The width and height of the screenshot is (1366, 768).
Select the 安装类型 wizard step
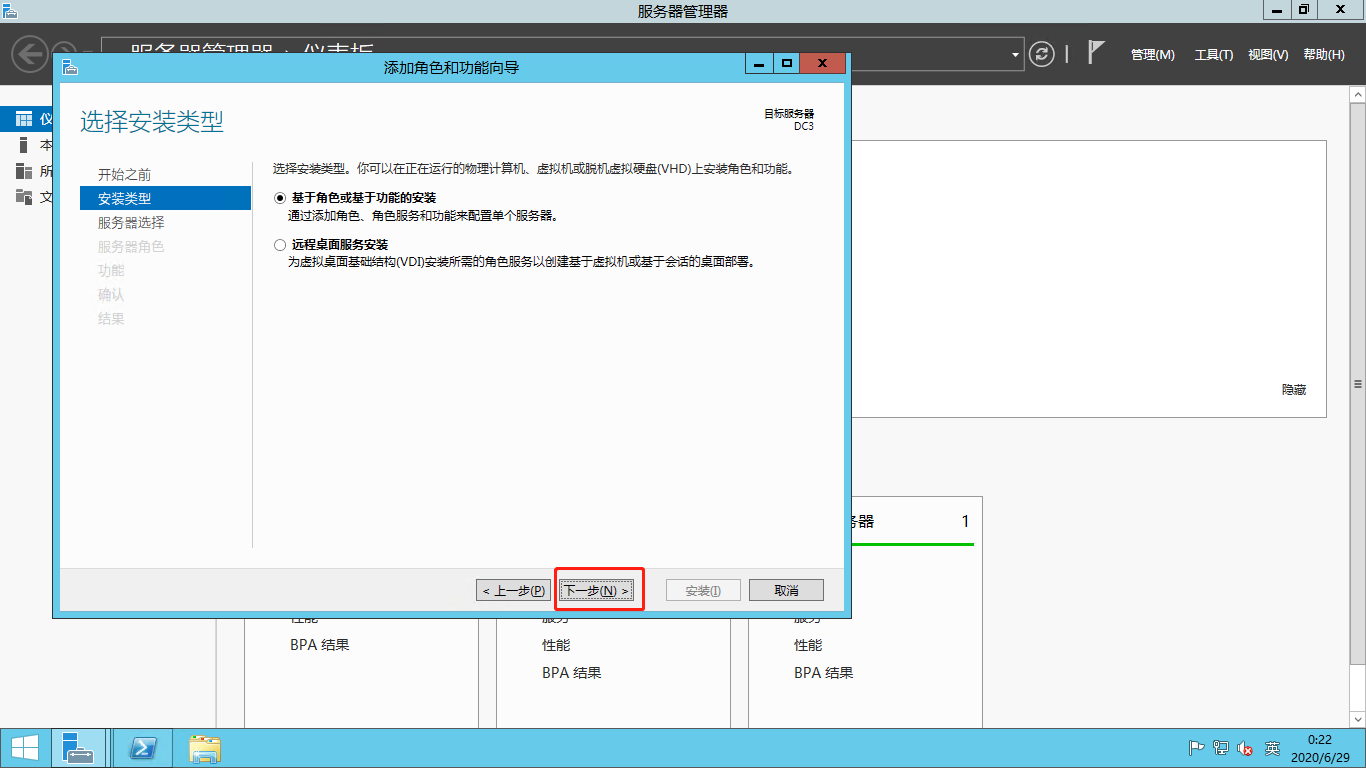[165, 198]
